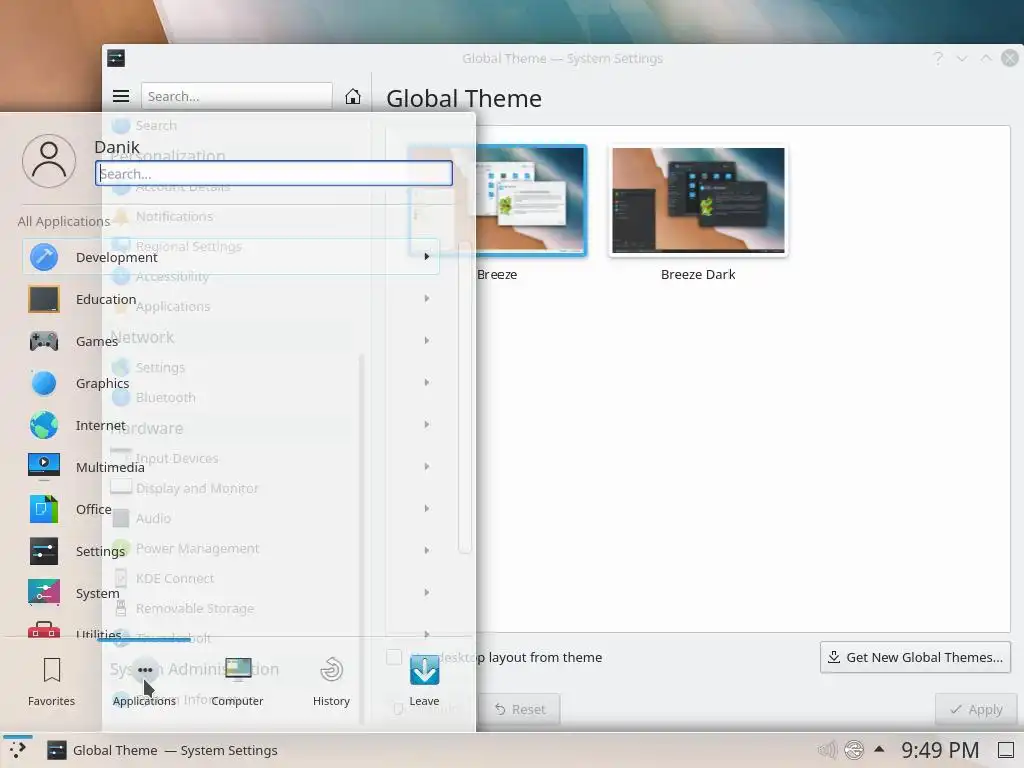The height and width of the screenshot is (768, 1024).
Task: Click the Internet globe icon
Action: pos(44,425)
